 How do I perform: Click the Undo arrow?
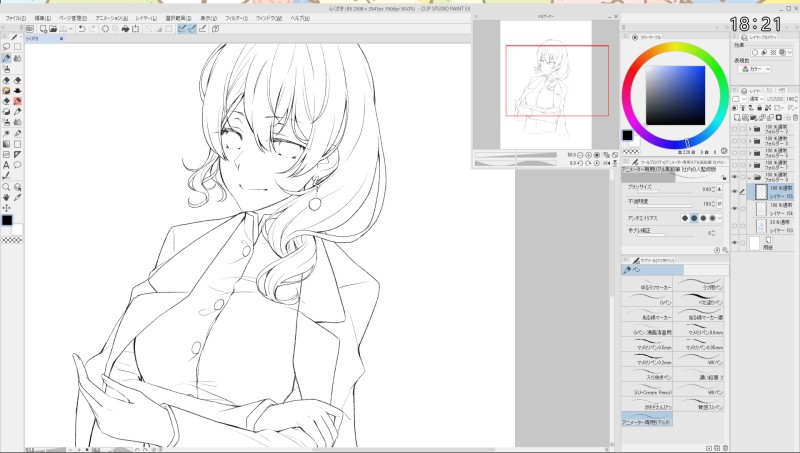(82, 29)
